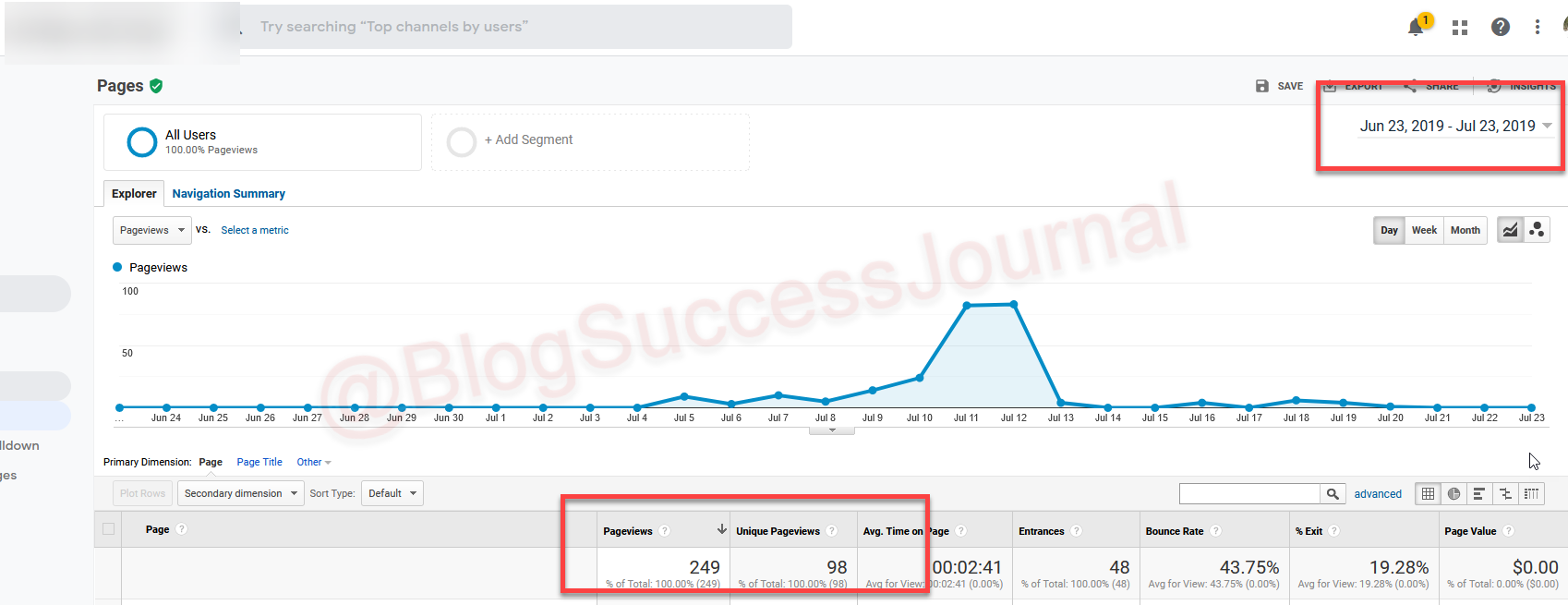
Task: Click the help icon next to Bounce Rate
Action: (1216, 531)
